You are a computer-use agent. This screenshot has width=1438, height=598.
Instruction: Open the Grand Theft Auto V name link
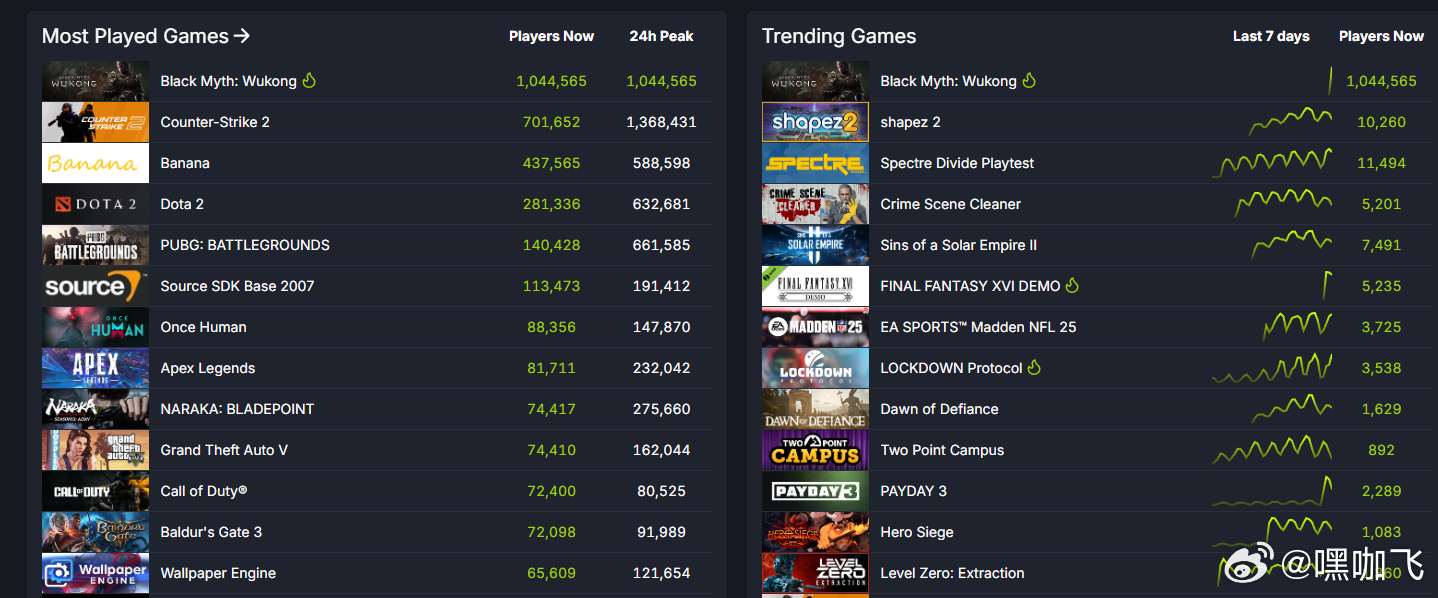[x=224, y=450]
